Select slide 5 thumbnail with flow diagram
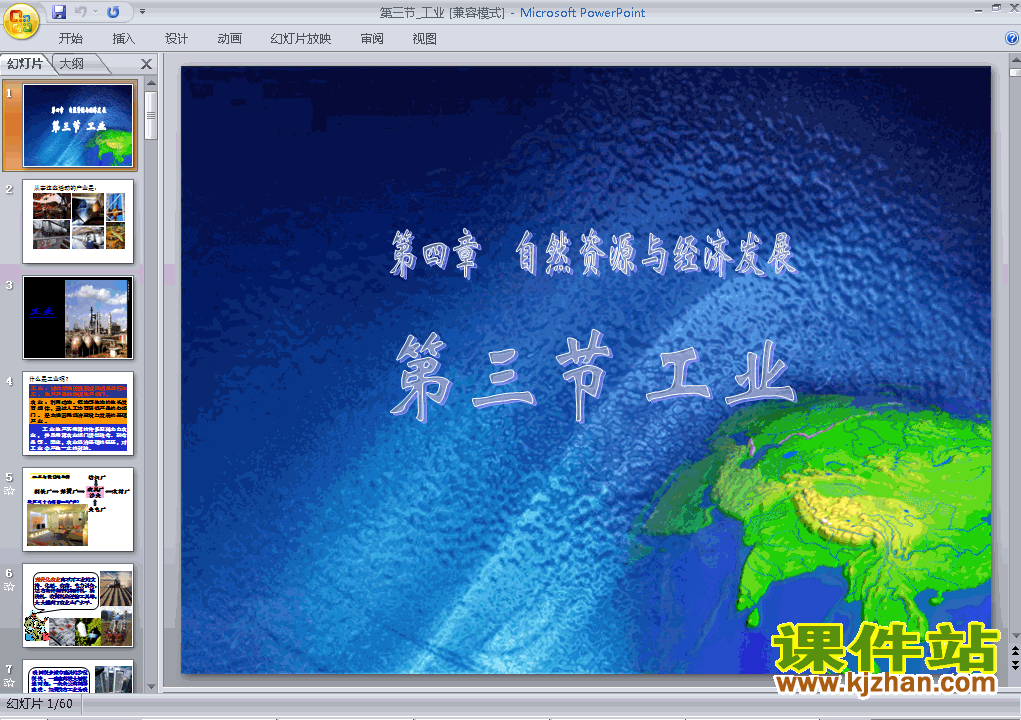Image resolution: width=1021 pixels, height=720 pixels. coord(78,509)
